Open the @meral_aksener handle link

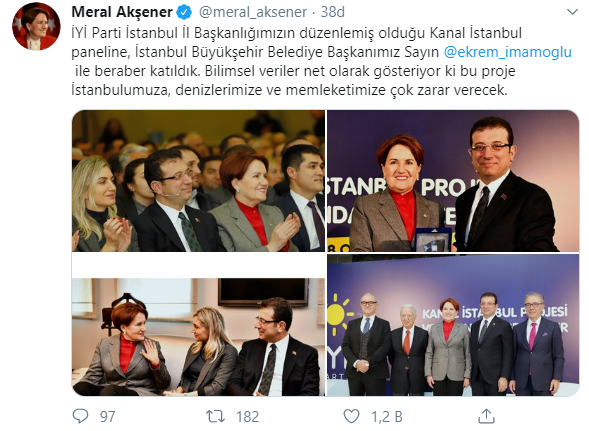[253, 12]
